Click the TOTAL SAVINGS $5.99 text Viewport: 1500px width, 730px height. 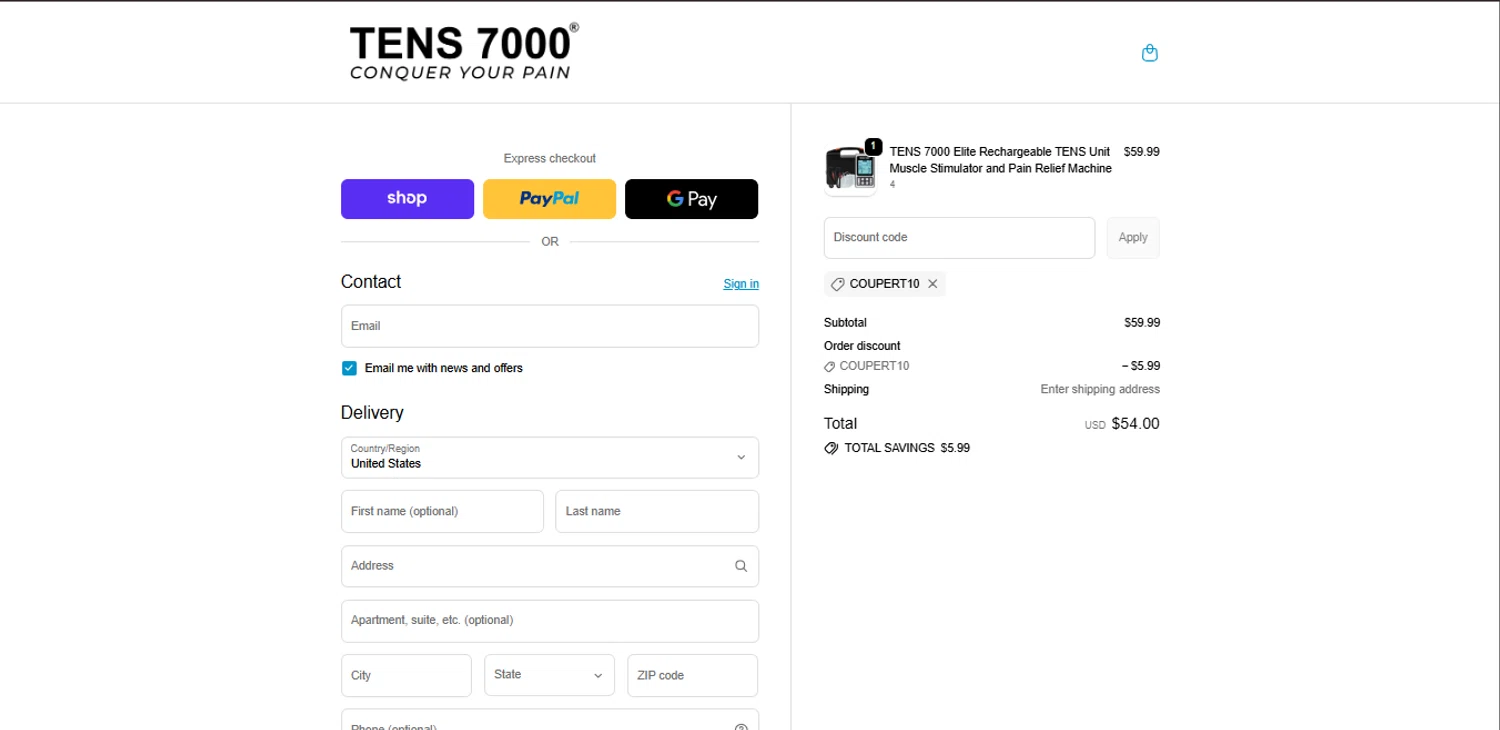907,448
